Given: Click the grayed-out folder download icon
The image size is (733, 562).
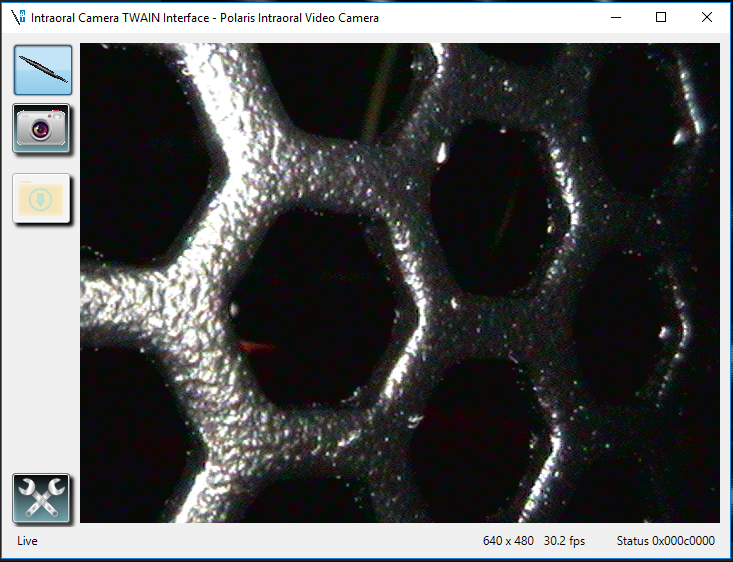Looking at the screenshot, I should 42,198.
